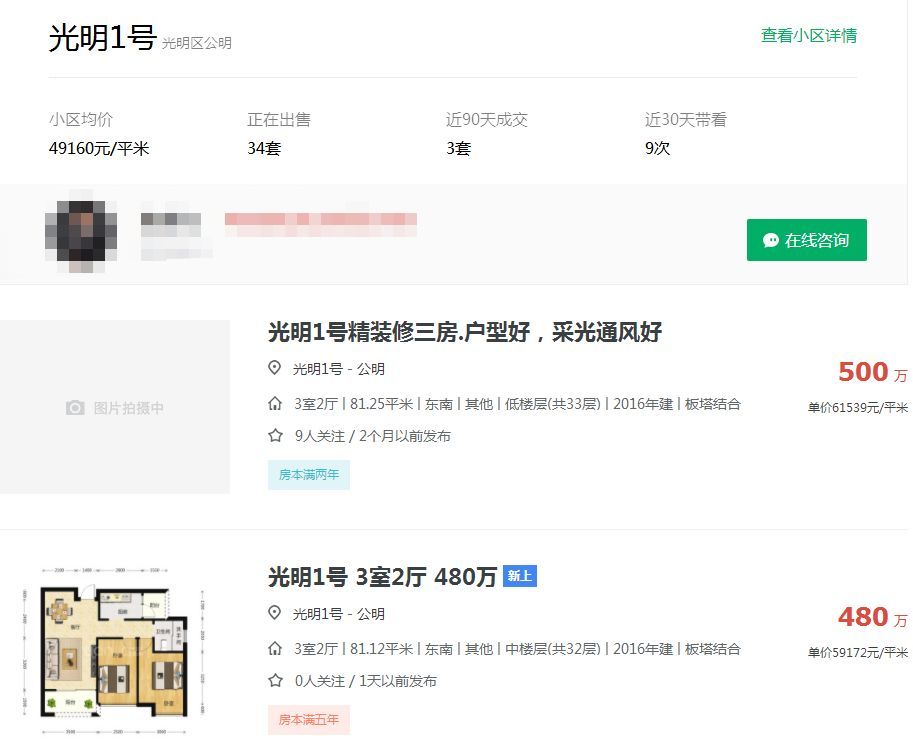
Task: Click the 单价59172元/平米 unit price
Action: [857, 653]
